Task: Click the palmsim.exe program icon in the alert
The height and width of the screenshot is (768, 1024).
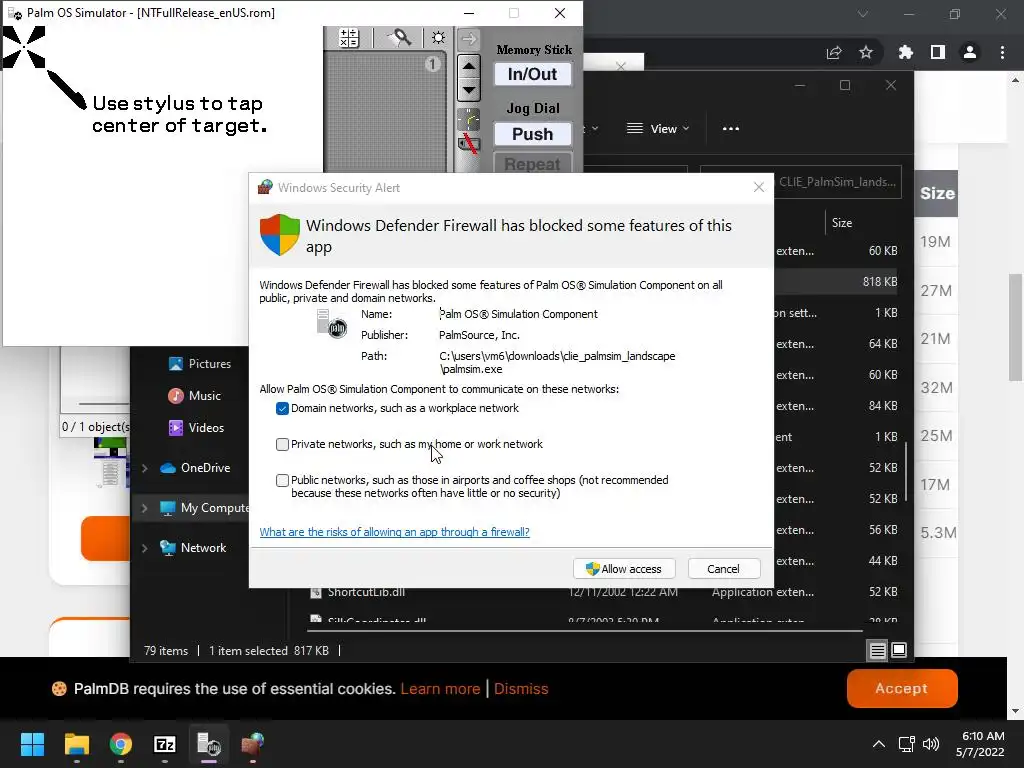Action: (332, 323)
